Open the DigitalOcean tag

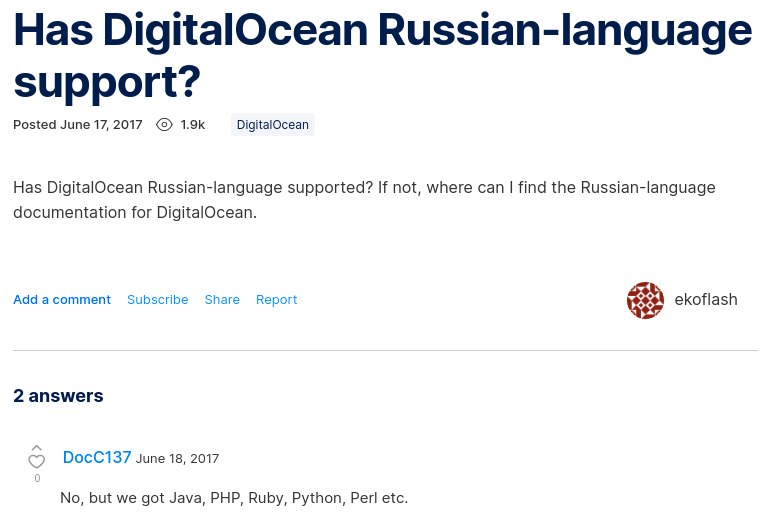(x=272, y=125)
